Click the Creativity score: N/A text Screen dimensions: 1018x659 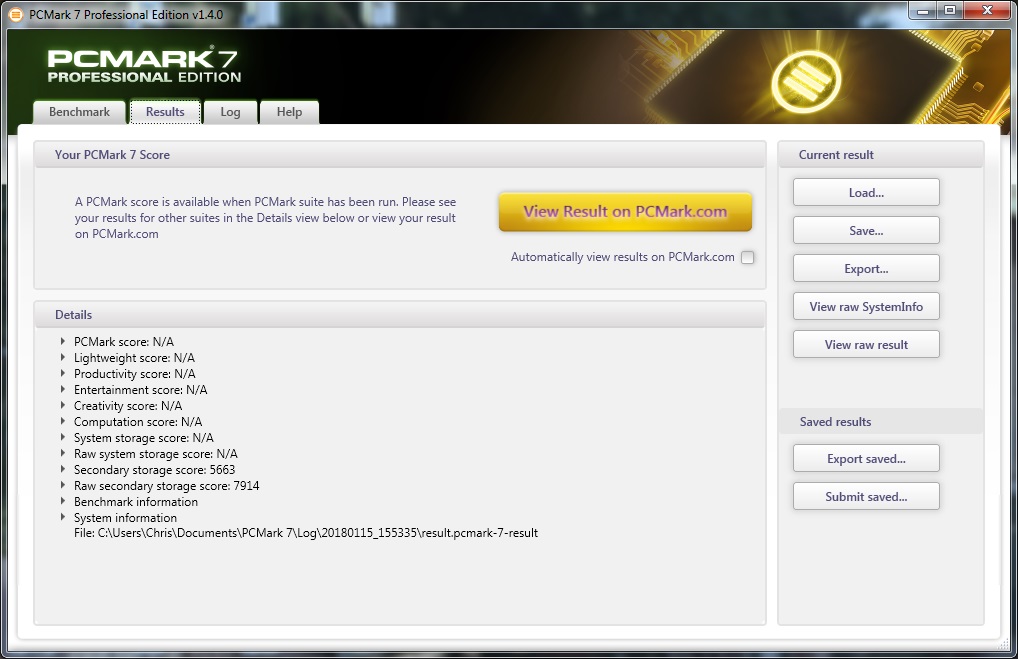point(128,406)
